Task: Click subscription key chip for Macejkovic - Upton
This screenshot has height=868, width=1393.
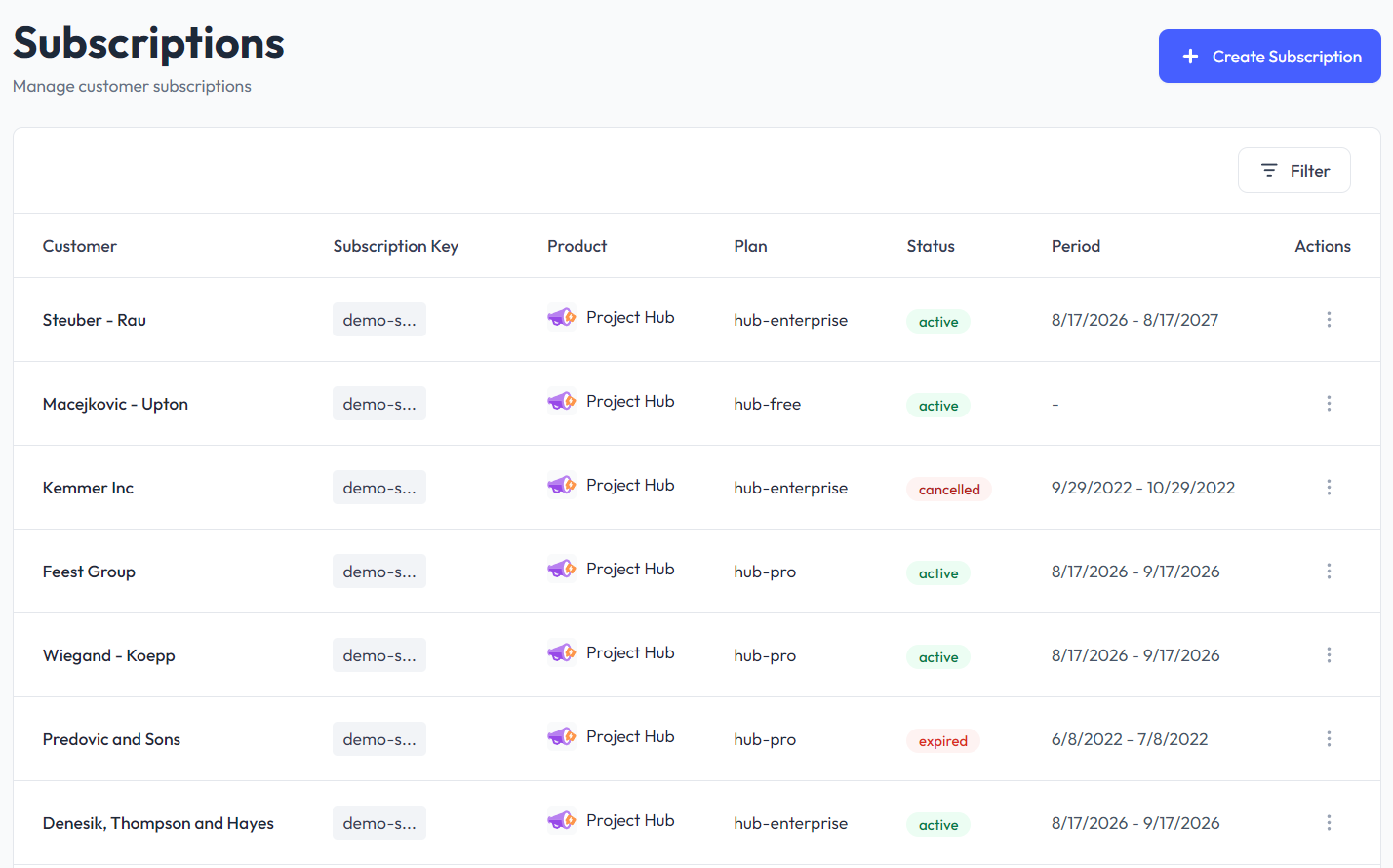Action: [379, 404]
